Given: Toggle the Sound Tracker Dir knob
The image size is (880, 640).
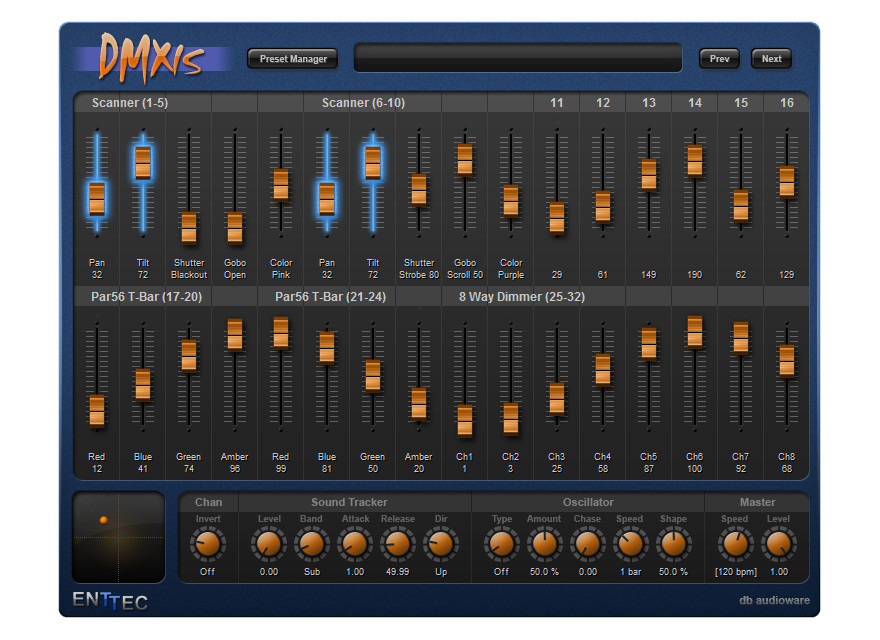Looking at the screenshot, I should pyautogui.click(x=441, y=544).
